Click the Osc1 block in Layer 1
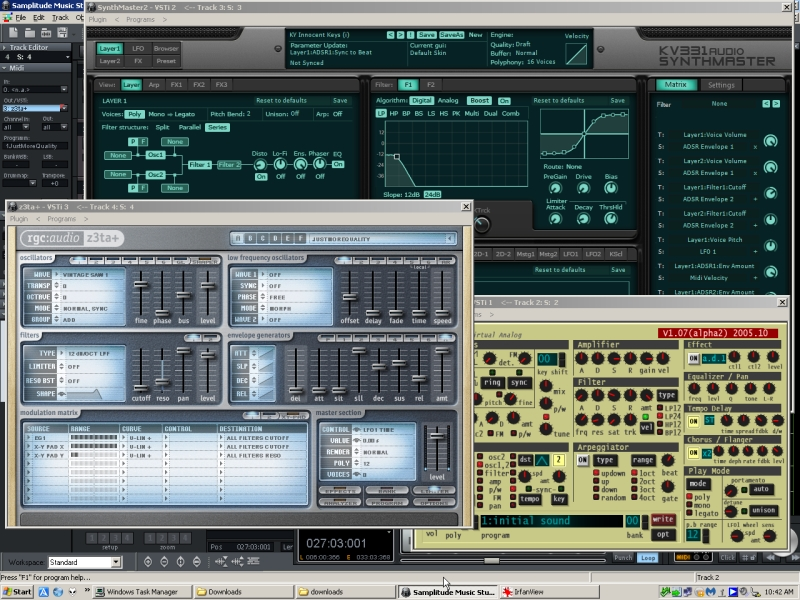The image size is (800, 600). point(155,154)
